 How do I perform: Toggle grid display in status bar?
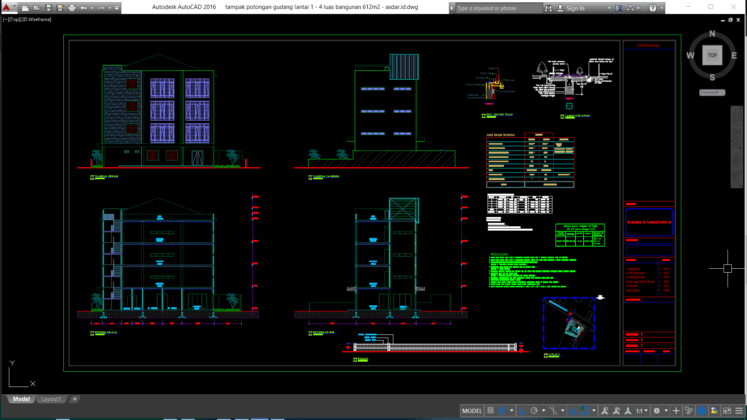[491, 411]
